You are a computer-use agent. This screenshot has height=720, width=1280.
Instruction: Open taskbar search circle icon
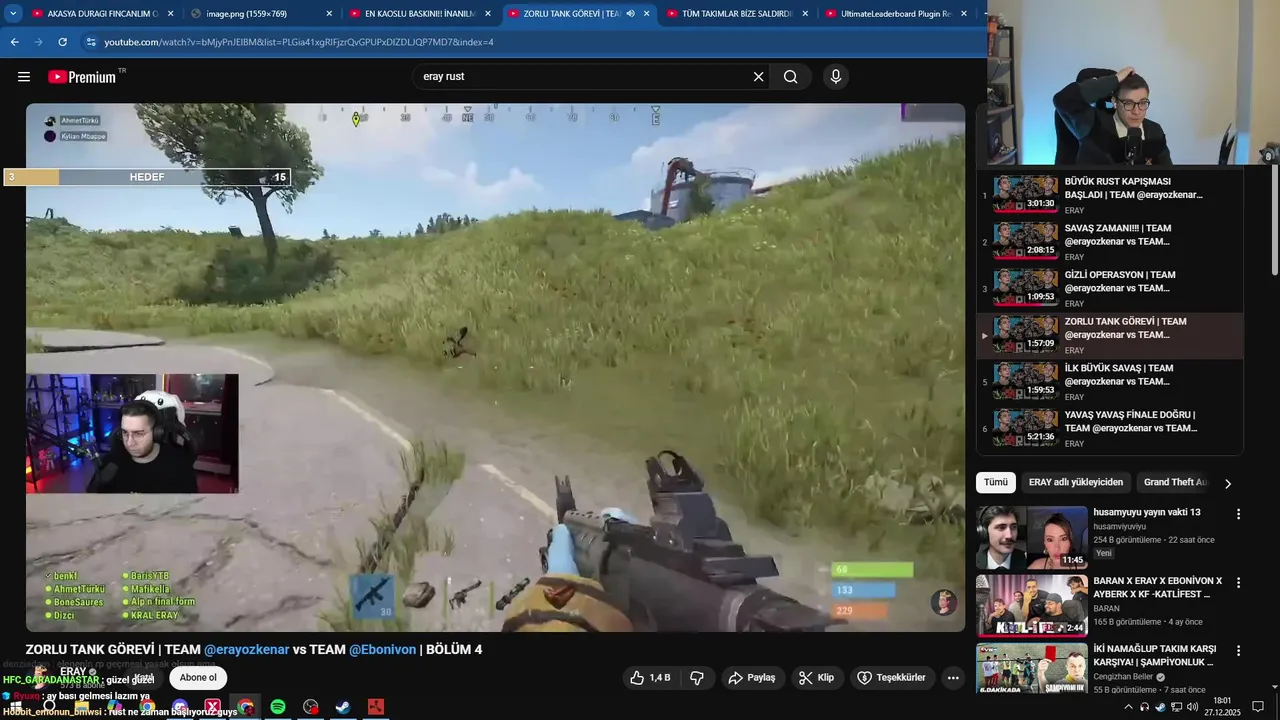point(48,707)
